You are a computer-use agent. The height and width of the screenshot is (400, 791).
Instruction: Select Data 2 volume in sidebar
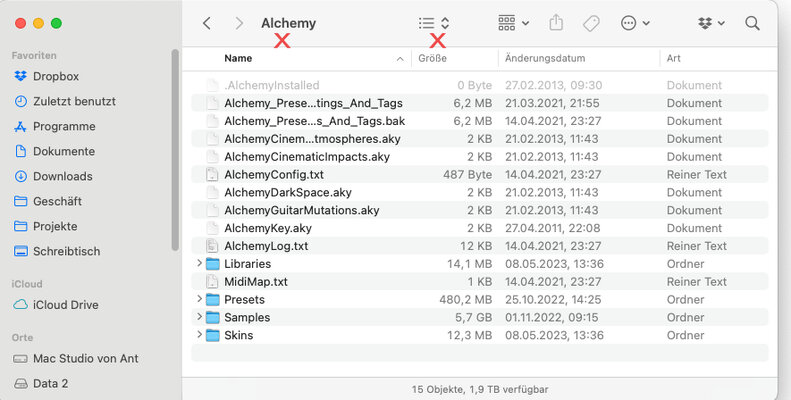click(x=50, y=384)
